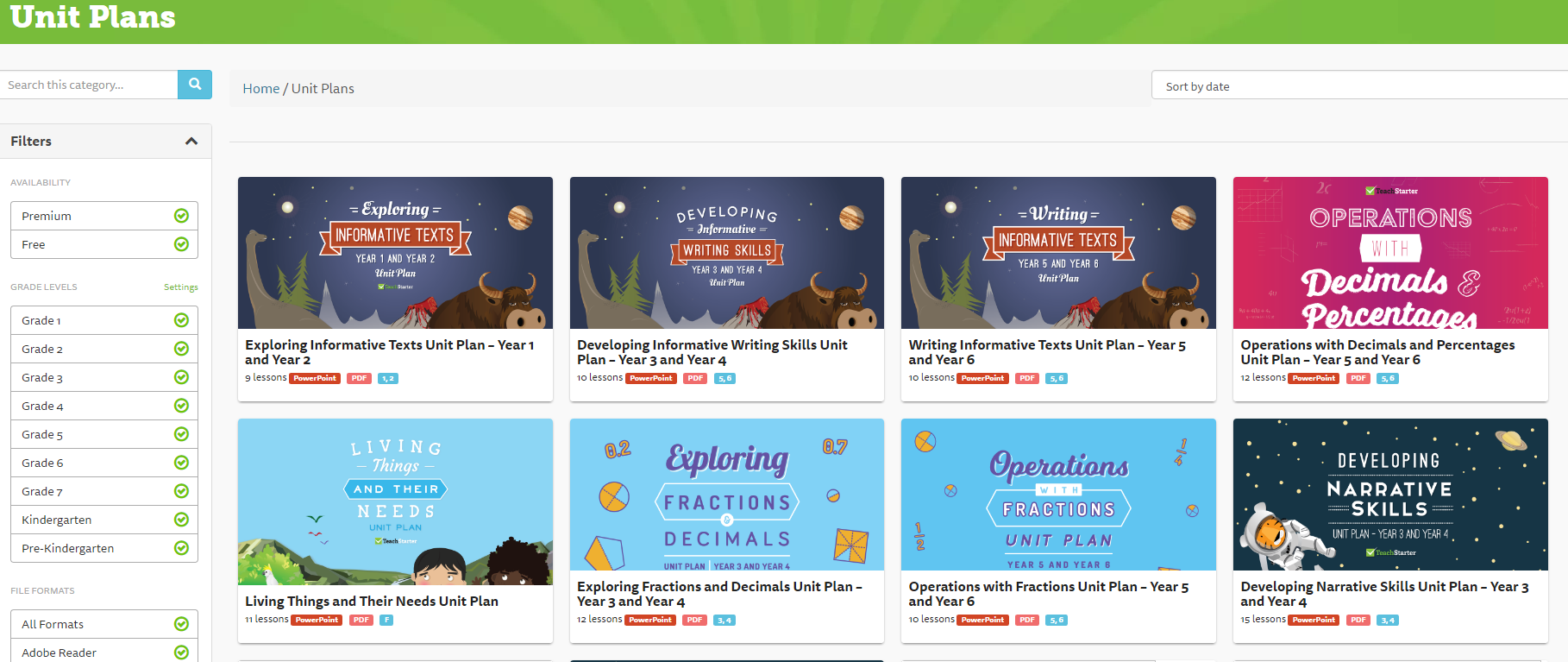
Task: Click PowerPoint badge under Fractions and Decimals
Action: pos(650,620)
